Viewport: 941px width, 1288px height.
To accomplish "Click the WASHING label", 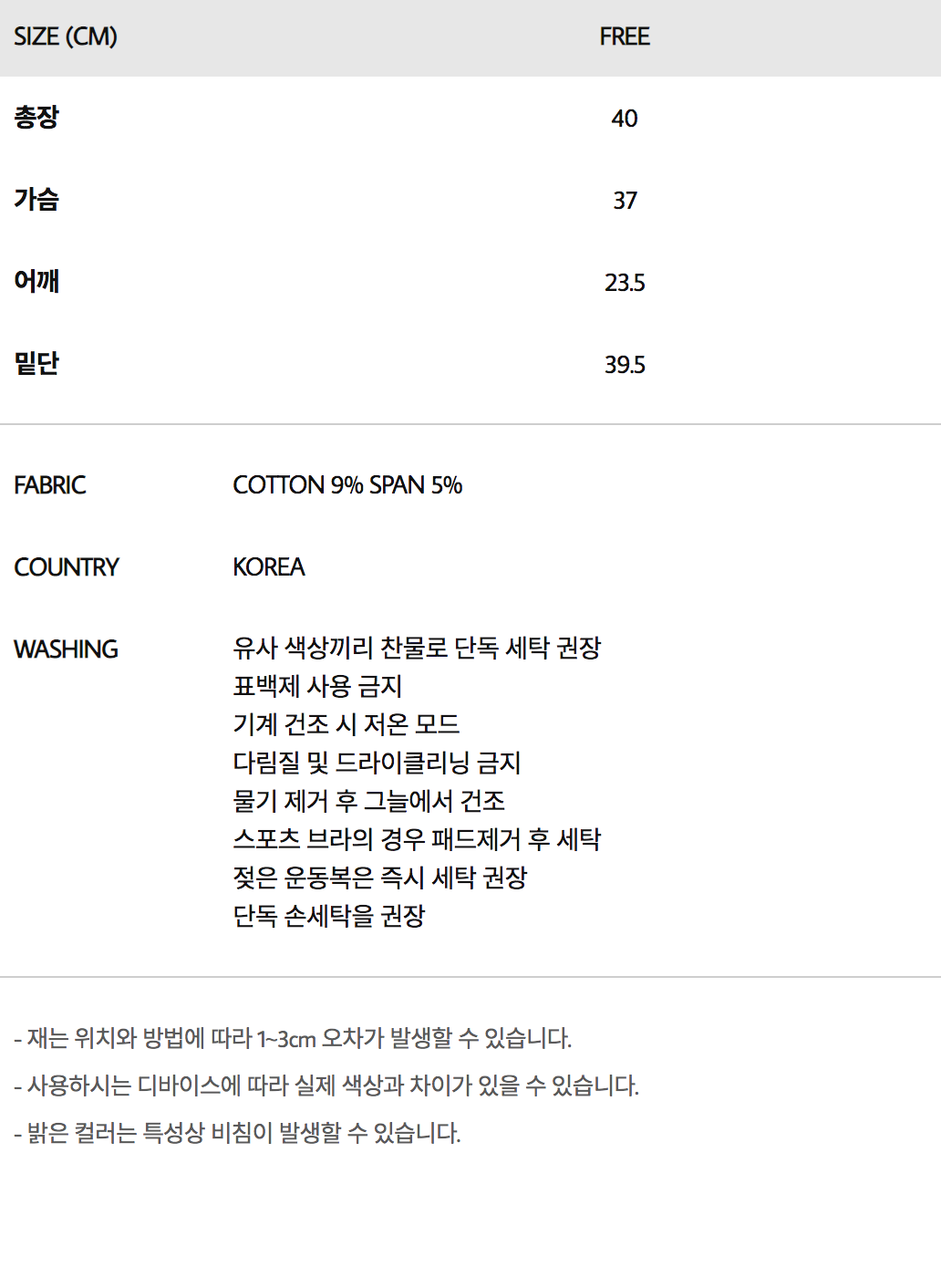I will tap(67, 649).
